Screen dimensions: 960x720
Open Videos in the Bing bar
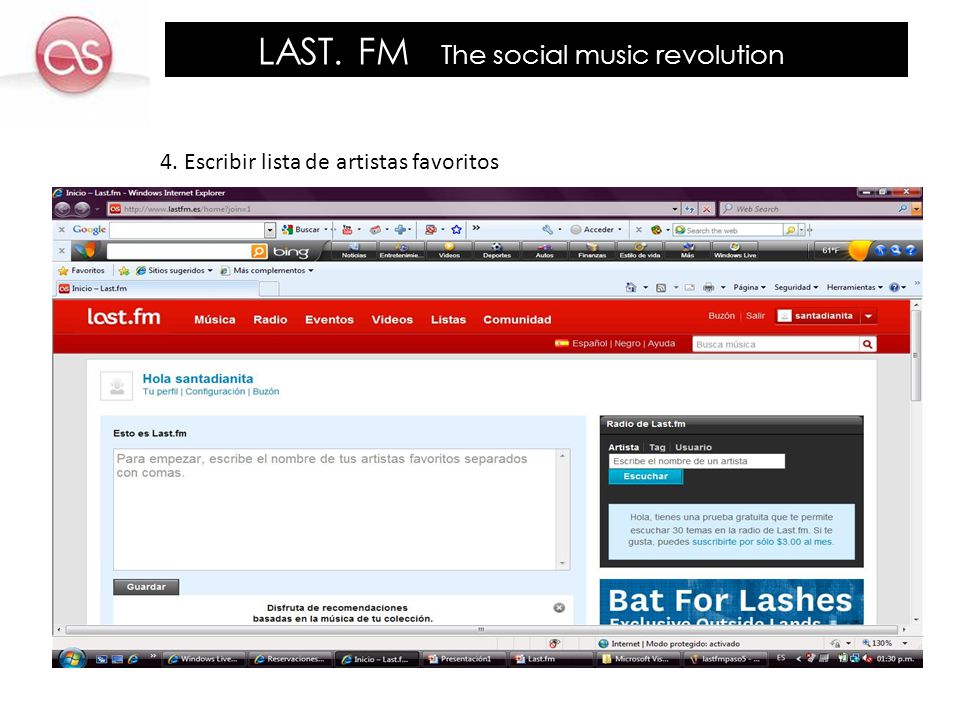[x=449, y=251]
